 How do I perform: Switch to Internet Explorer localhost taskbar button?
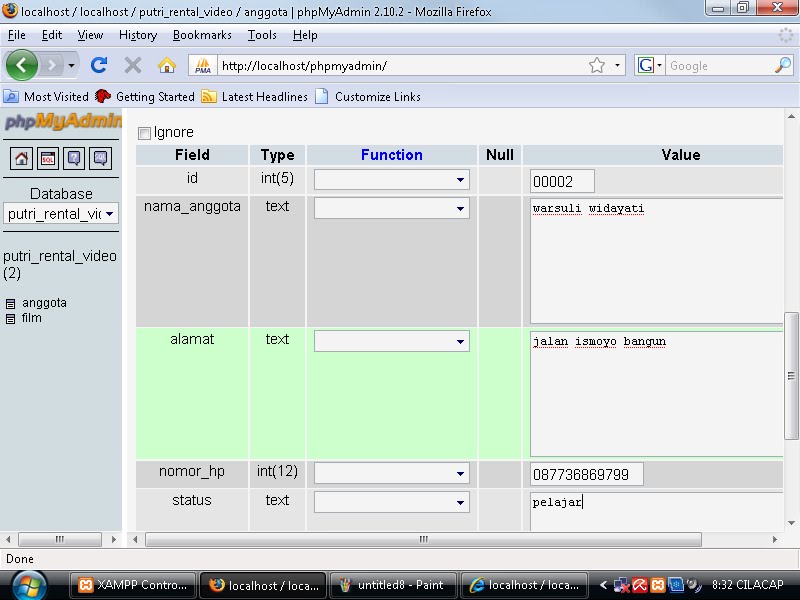(524, 585)
